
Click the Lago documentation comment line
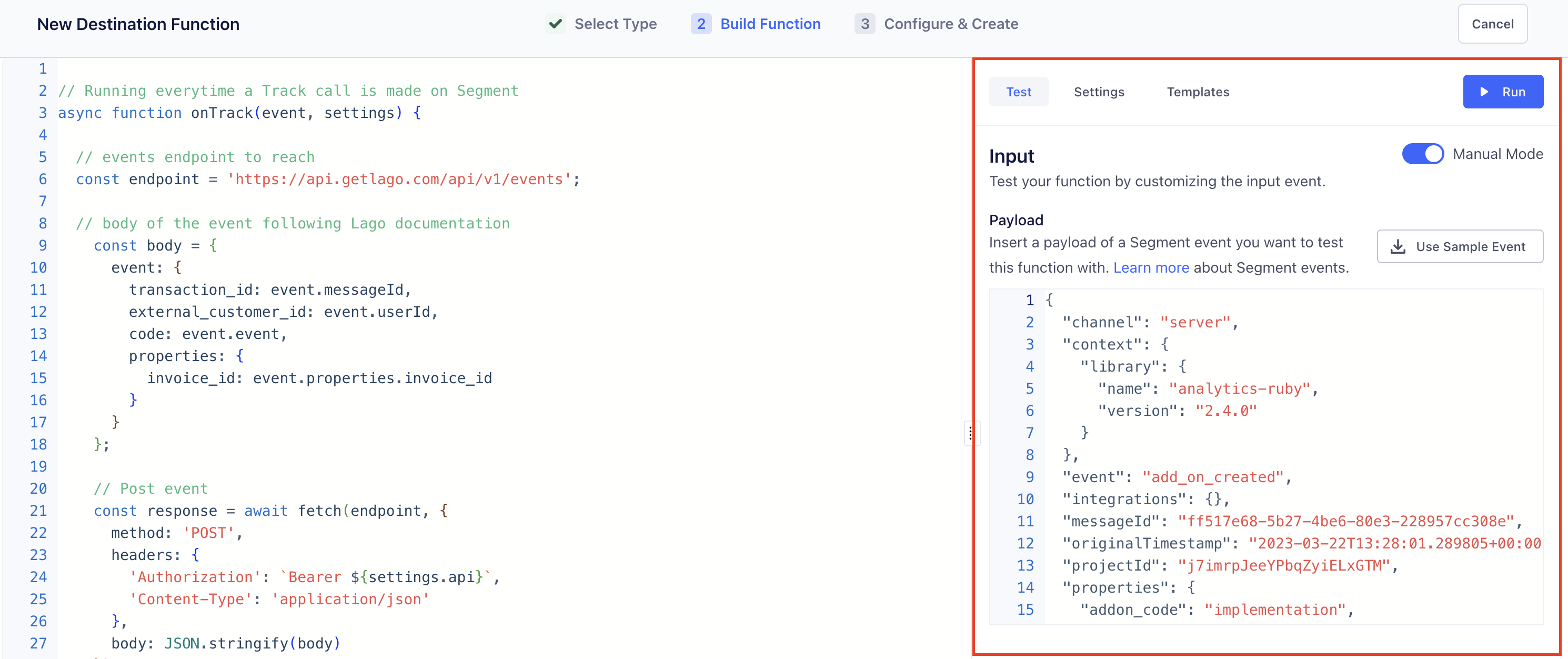point(292,224)
